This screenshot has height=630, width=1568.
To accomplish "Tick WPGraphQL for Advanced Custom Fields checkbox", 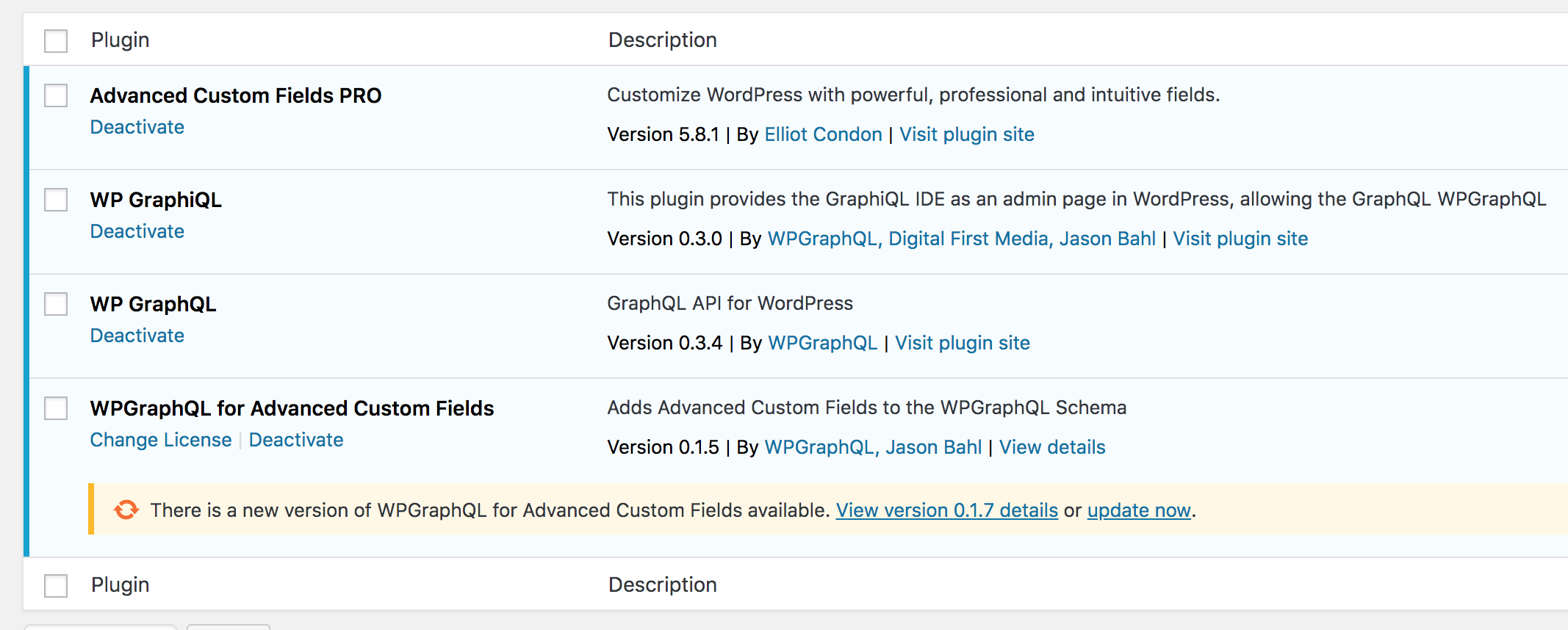I will [x=56, y=408].
